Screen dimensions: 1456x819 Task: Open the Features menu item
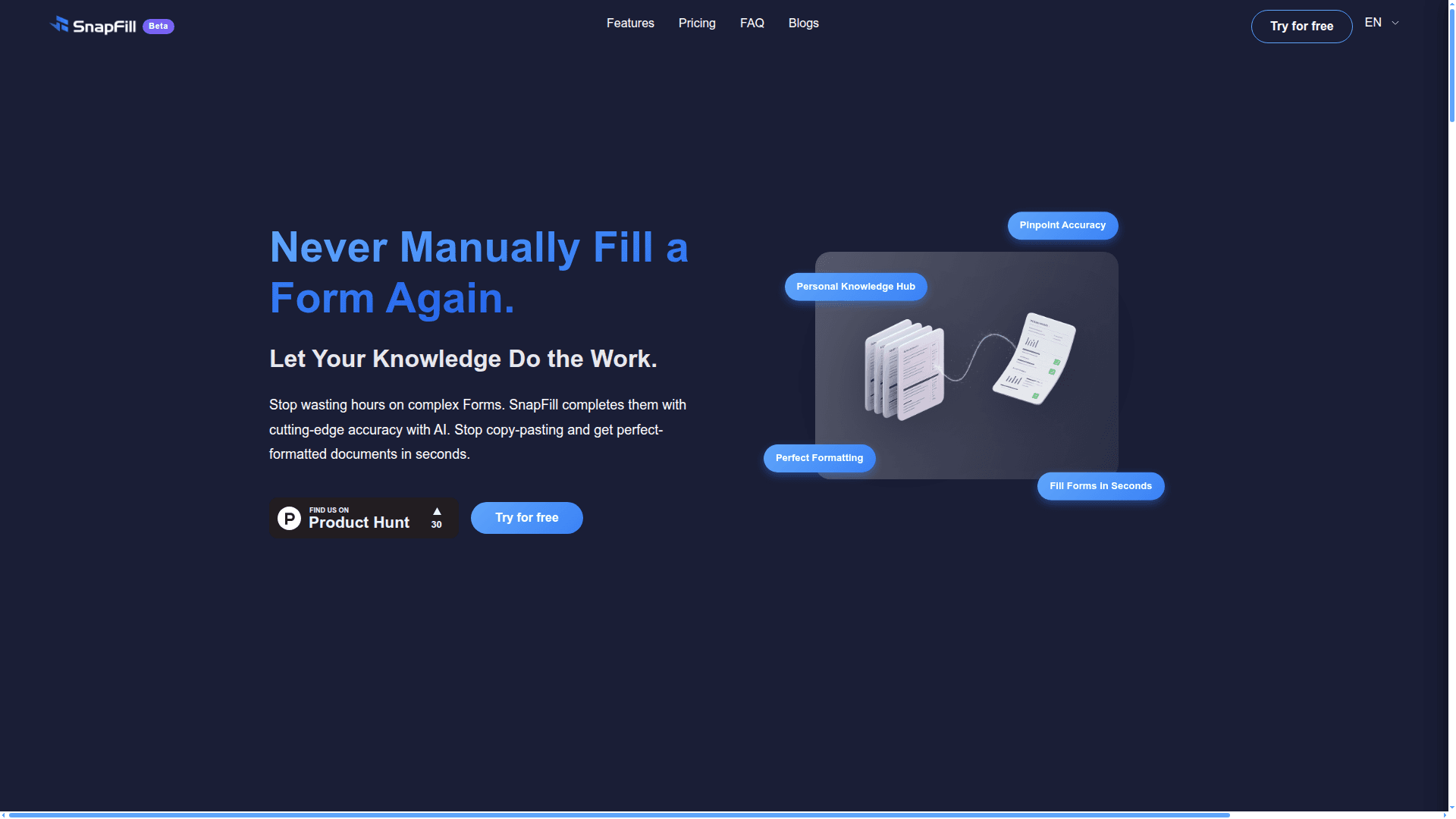pyautogui.click(x=630, y=24)
